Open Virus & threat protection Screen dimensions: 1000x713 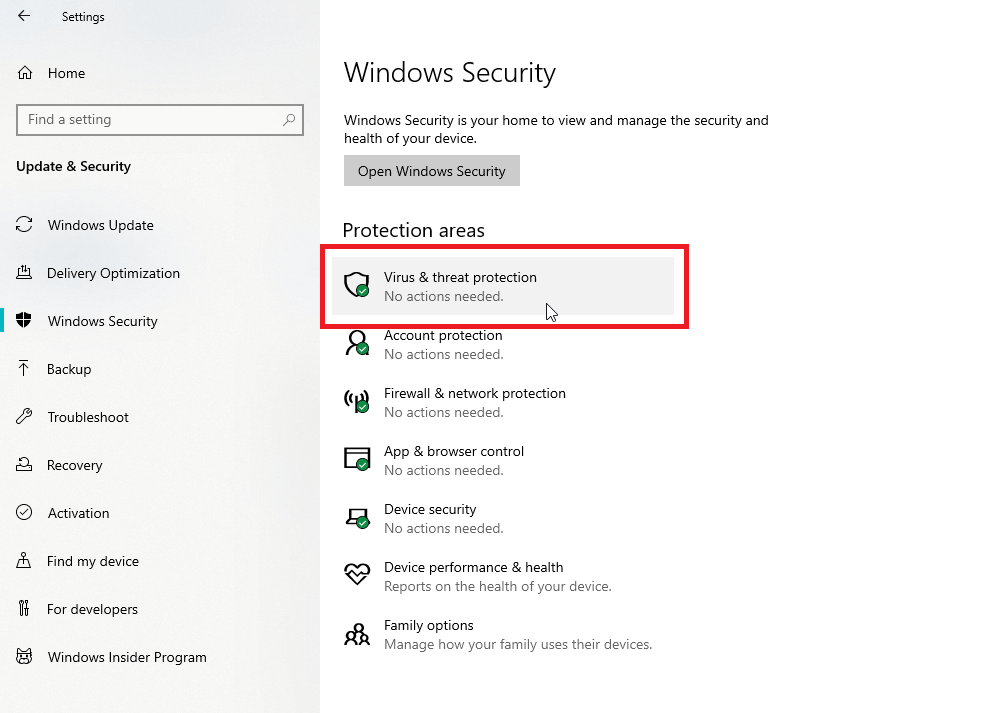click(503, 286)
